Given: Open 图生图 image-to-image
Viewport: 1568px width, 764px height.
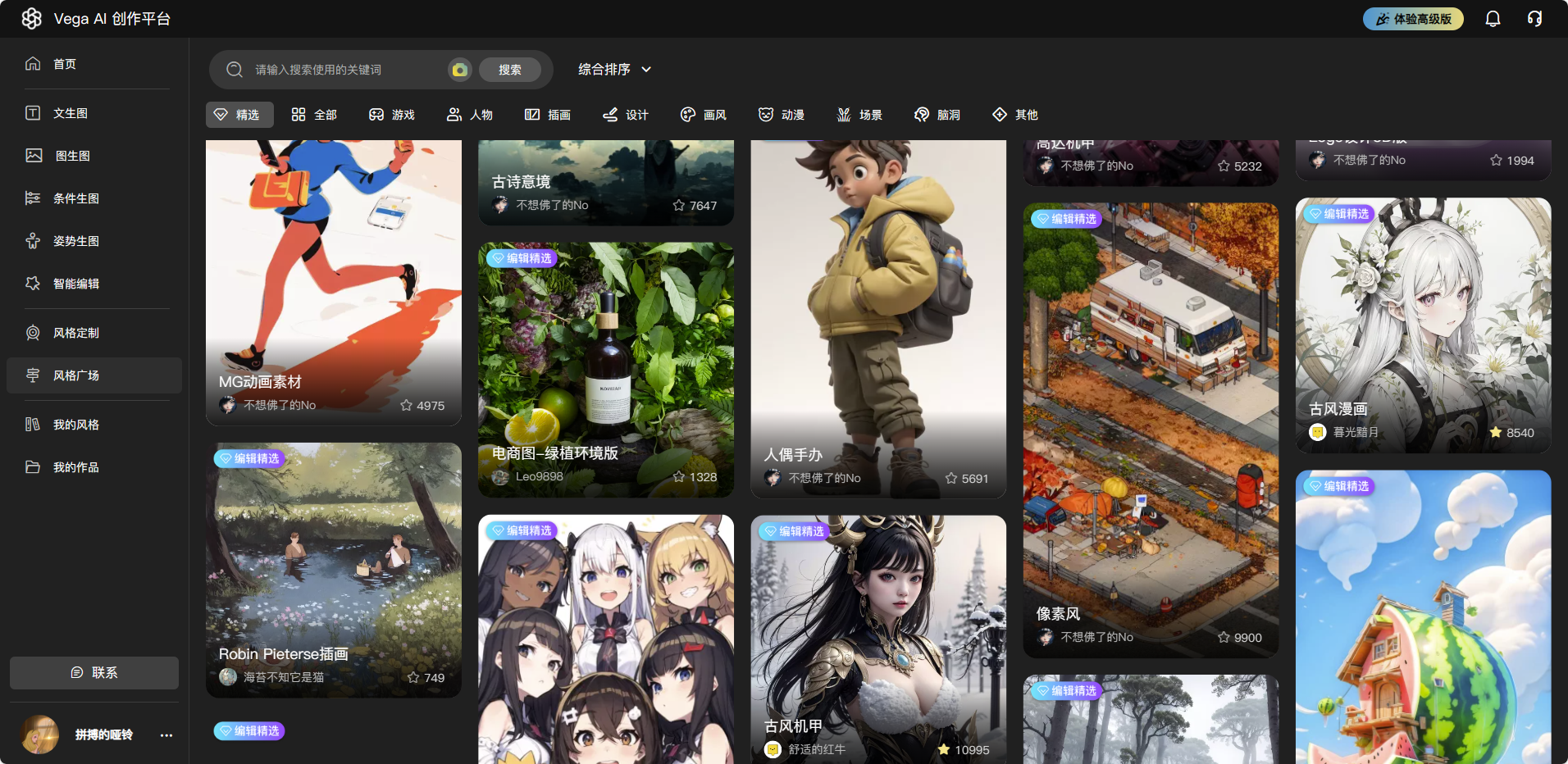Looking at the screenshot, I should [94, 156].
